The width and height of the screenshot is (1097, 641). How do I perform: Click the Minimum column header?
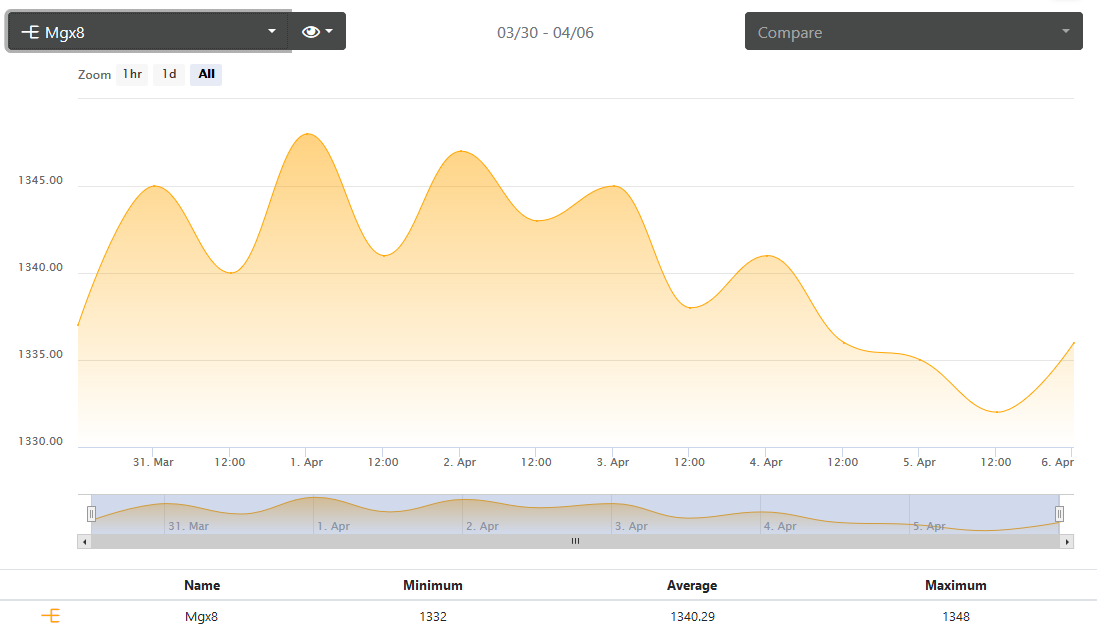coord(432,586)
